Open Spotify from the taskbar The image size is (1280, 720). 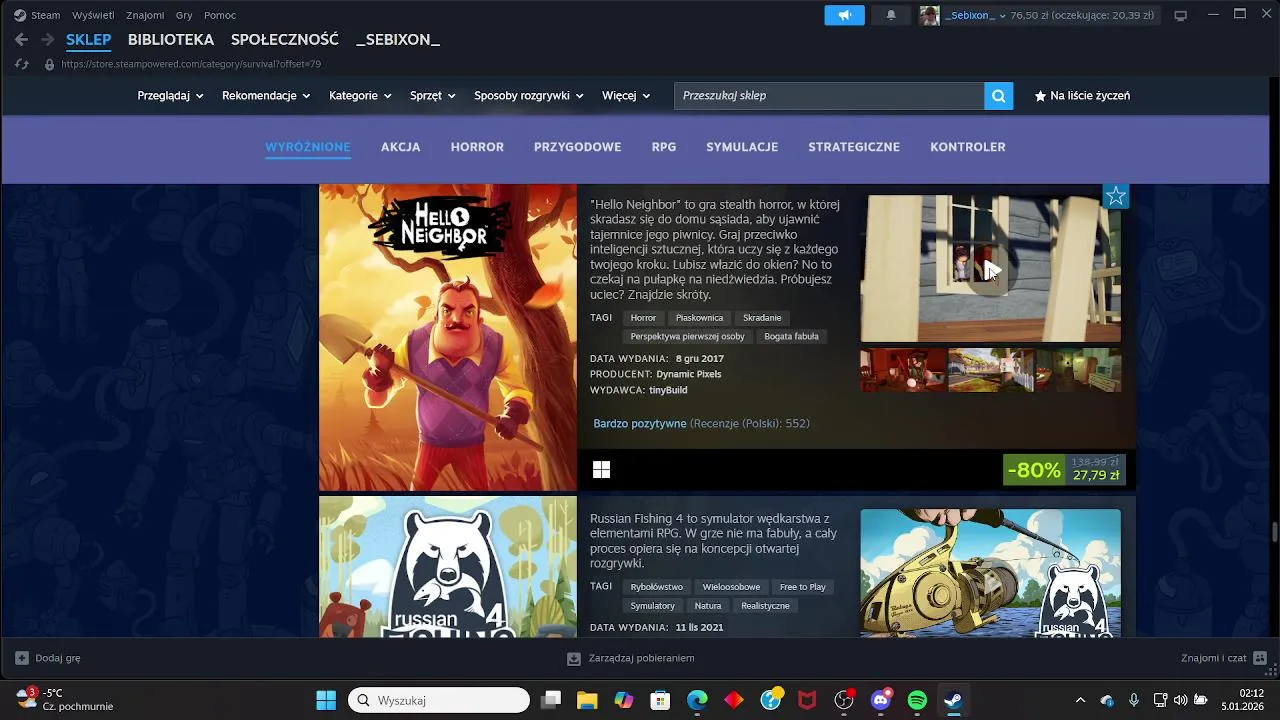coord(917,700)
